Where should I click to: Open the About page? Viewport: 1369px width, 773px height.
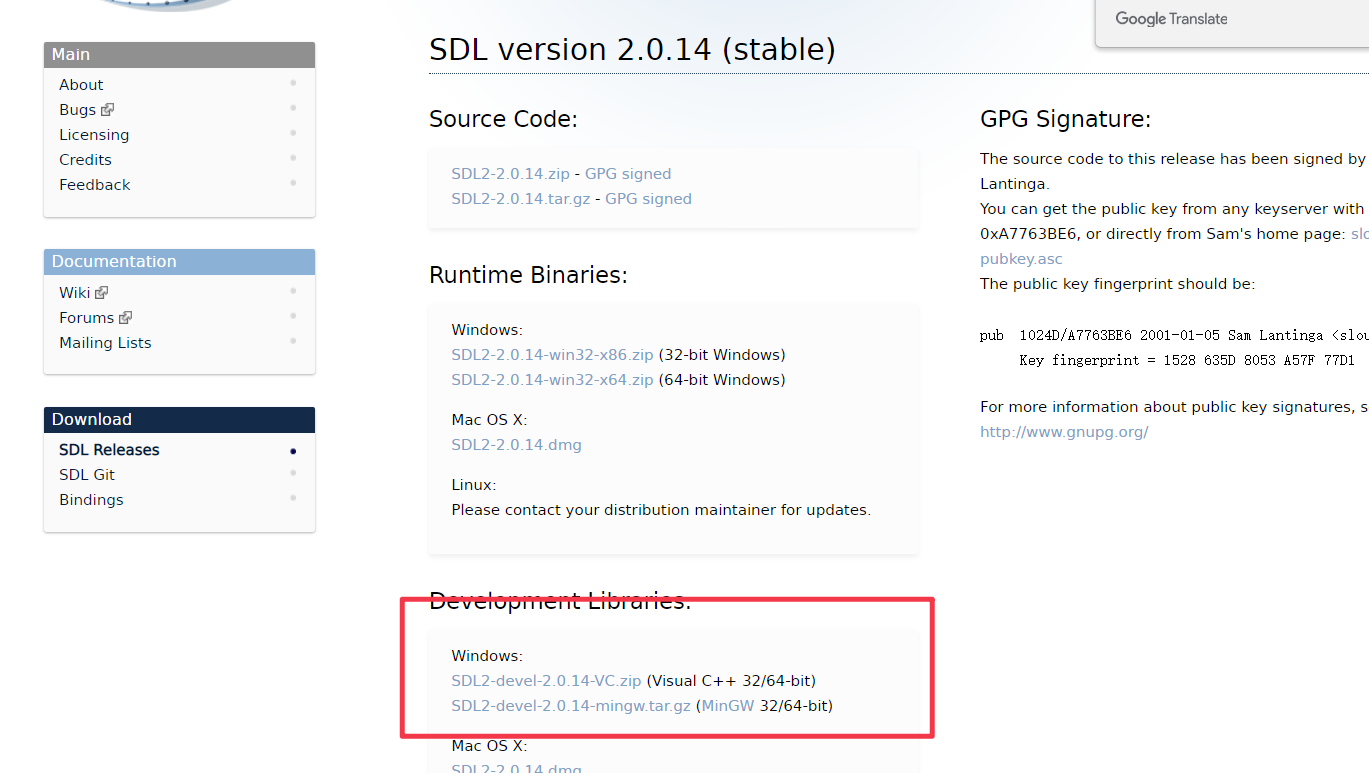[80, 84]
